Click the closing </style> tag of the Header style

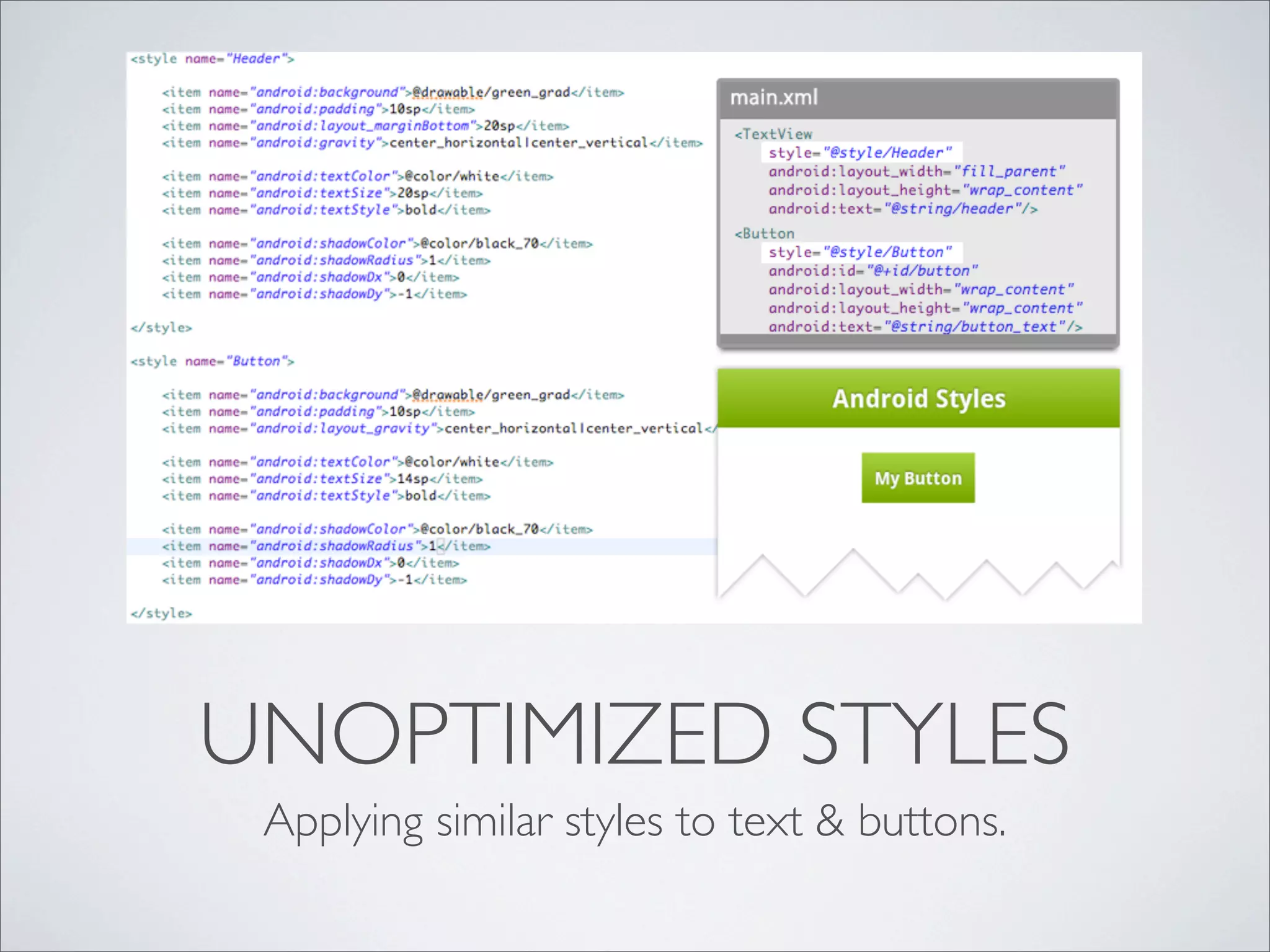point(161,328)
